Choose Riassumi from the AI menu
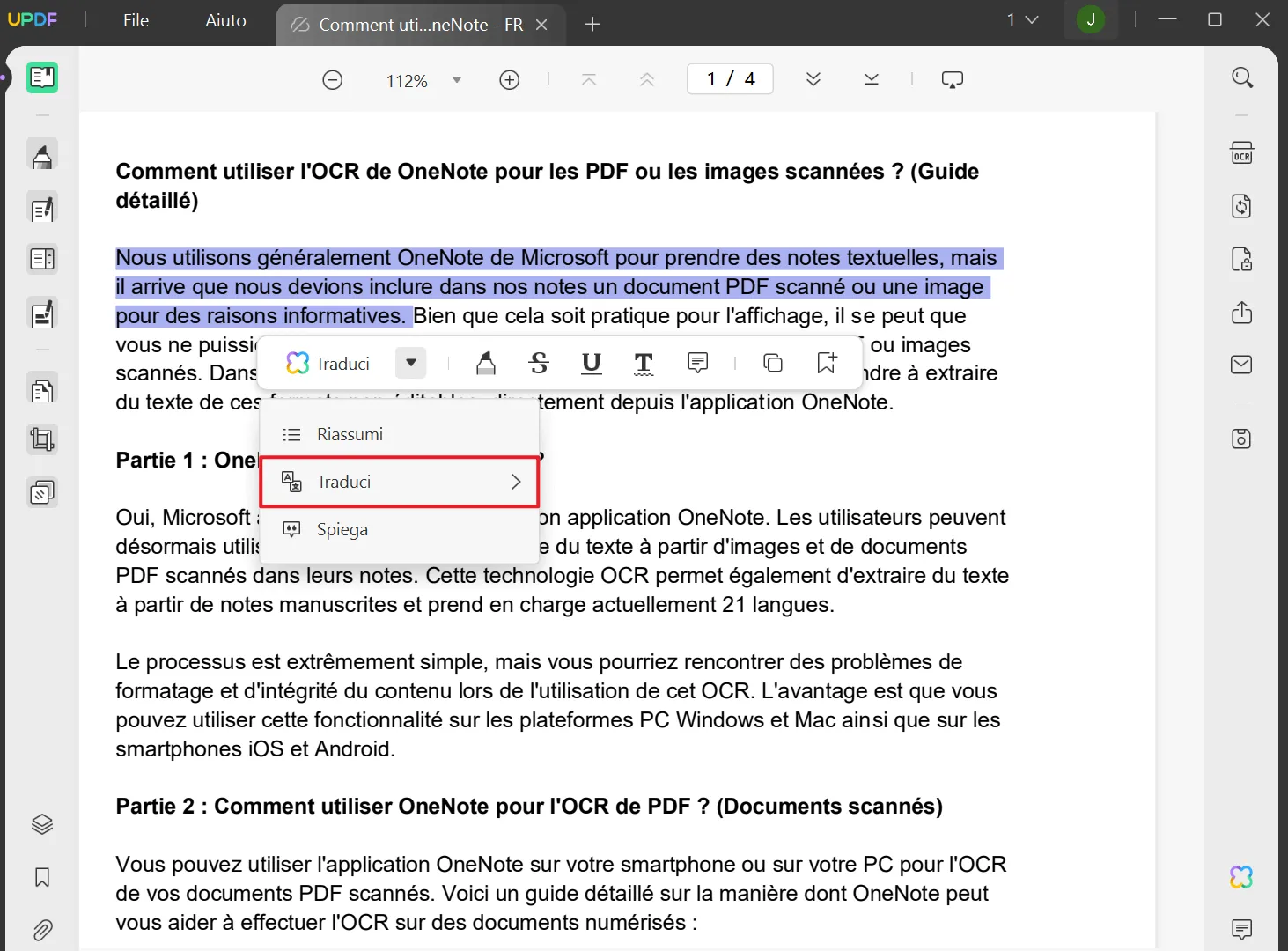1288x951 pixels. coord(400,434)
